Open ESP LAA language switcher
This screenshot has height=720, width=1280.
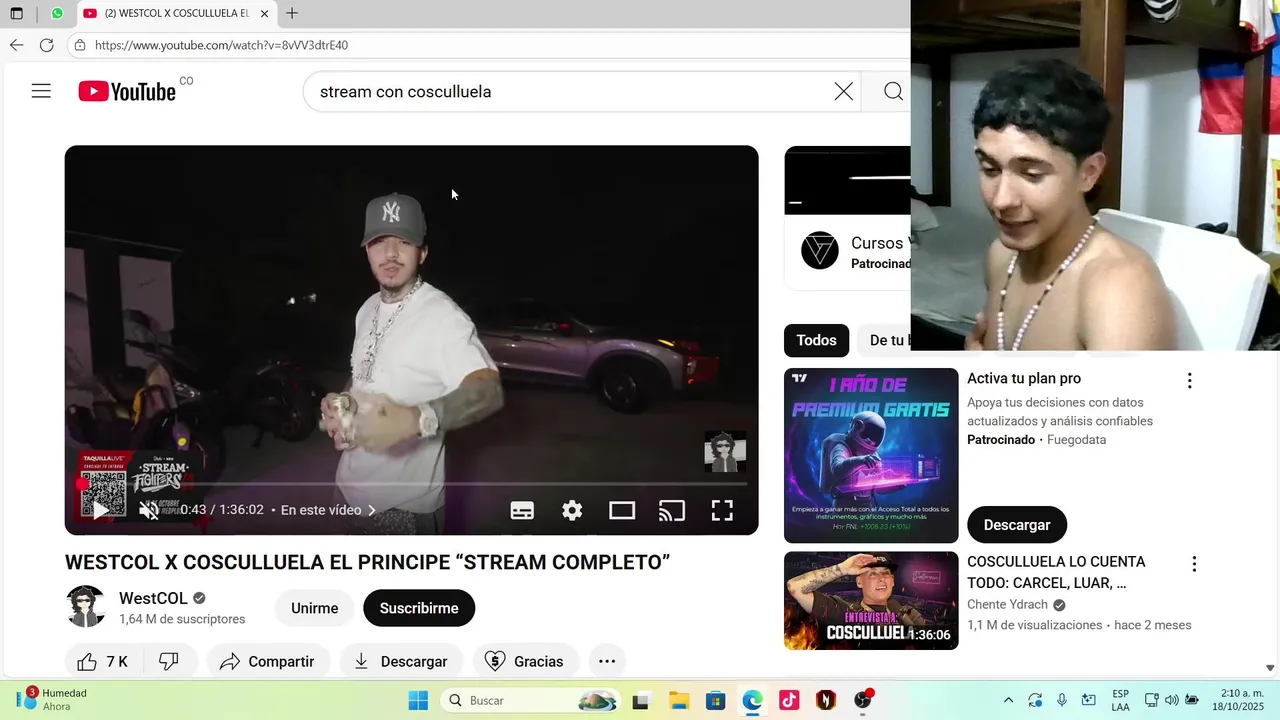(1120, 700)
